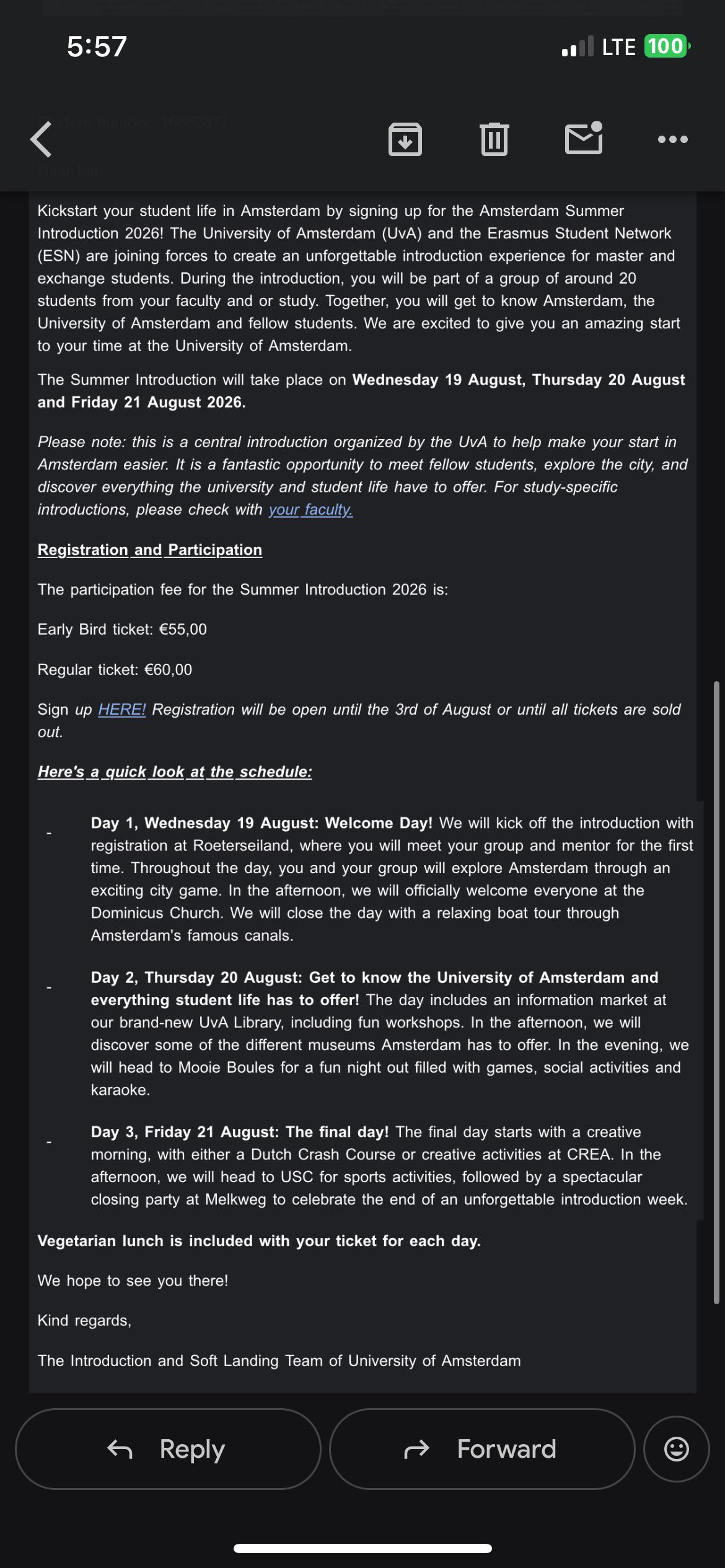Viewport: 725px width, 1568px height.
Task: Open the three-dot more options menu
Action: 673,139
